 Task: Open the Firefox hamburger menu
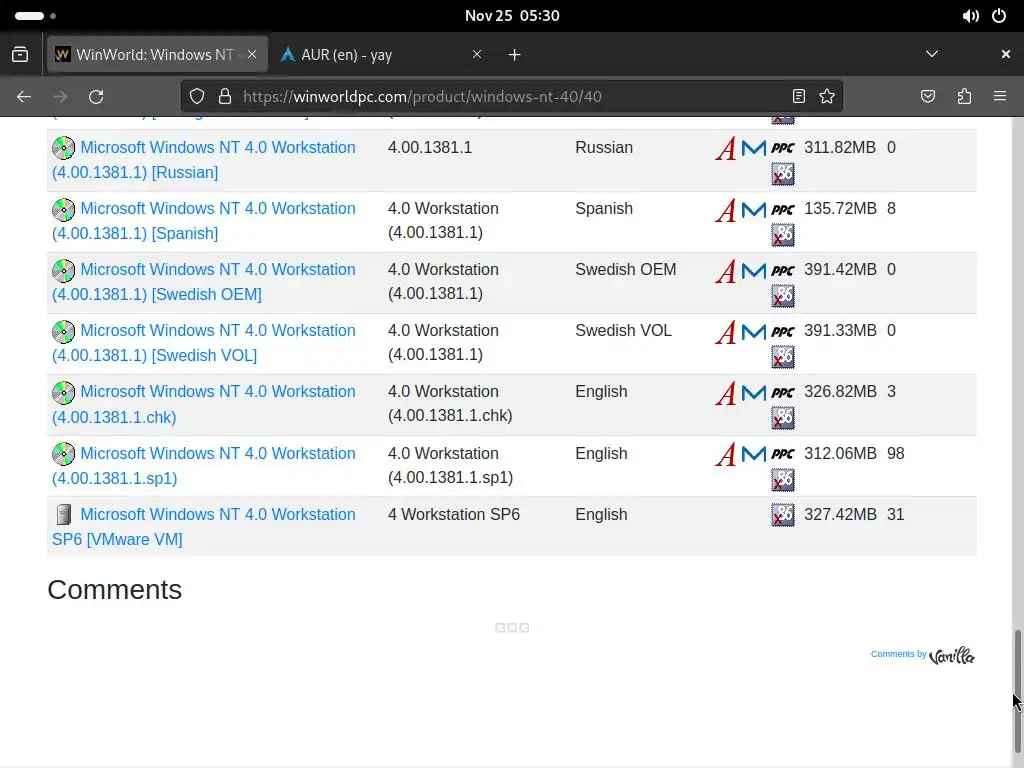1000,97
